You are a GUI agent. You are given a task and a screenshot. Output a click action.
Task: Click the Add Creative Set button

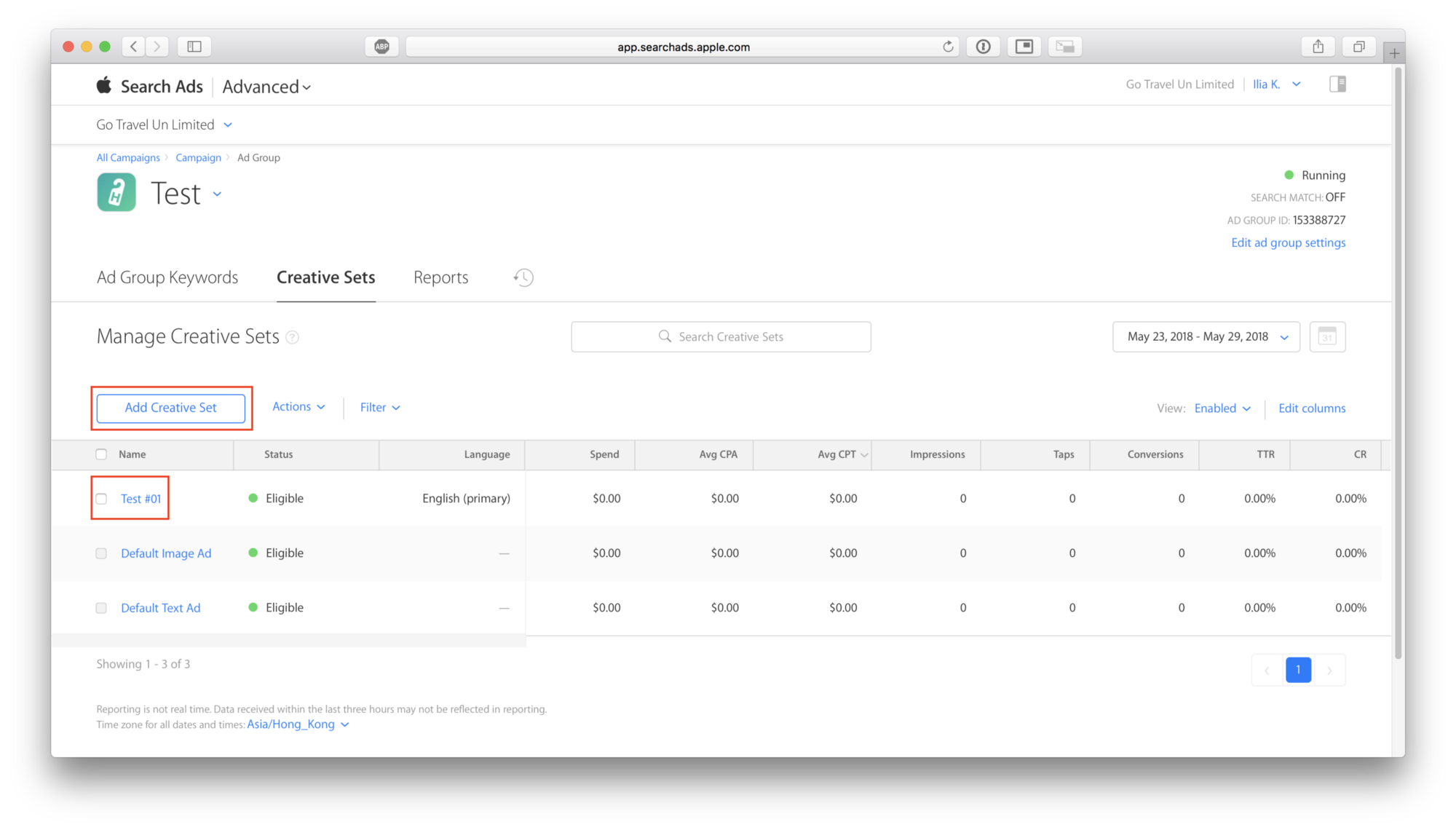pos(170,408)
